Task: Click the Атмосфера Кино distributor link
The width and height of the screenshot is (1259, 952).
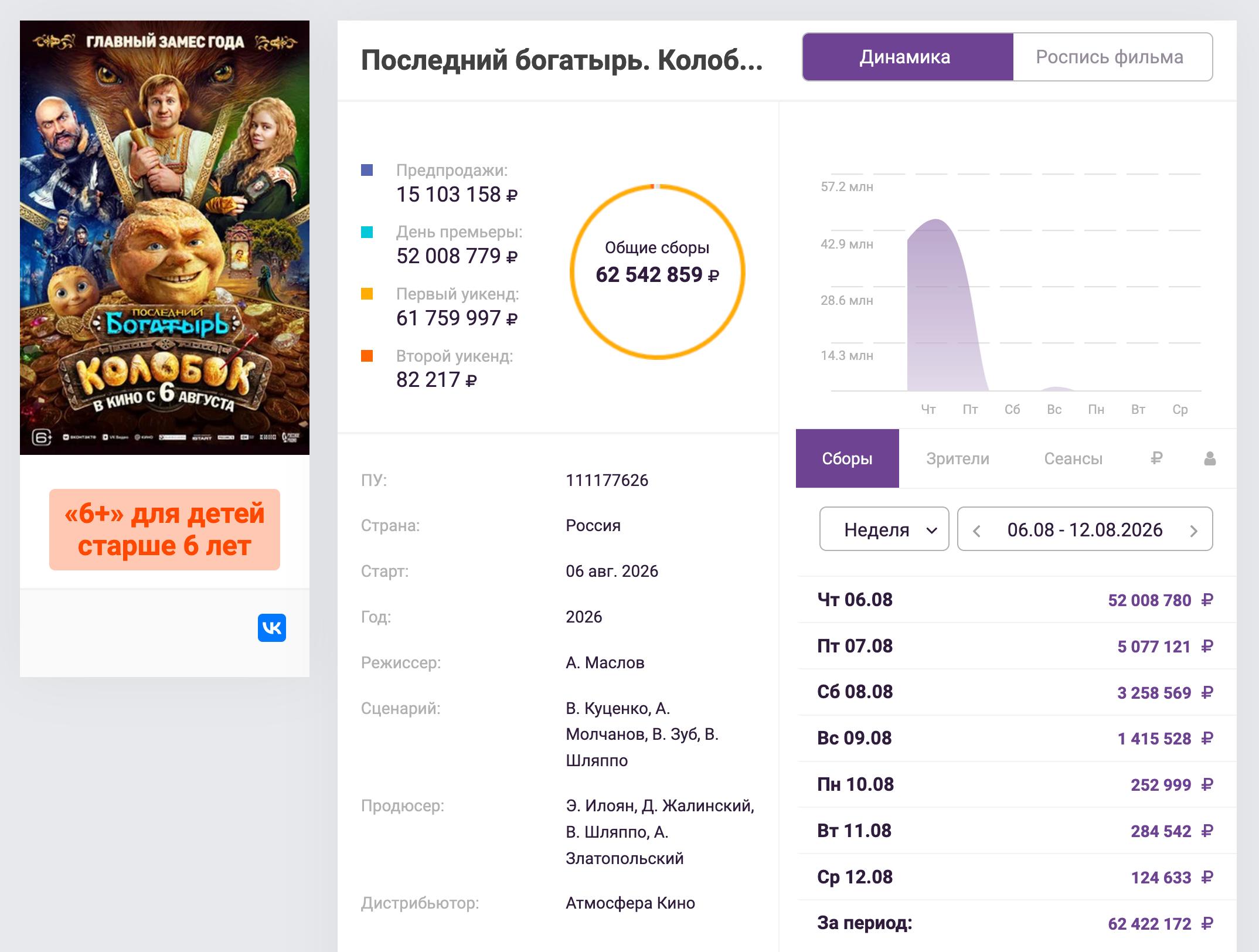Action: pyautogui.click(x=630, y=903)
